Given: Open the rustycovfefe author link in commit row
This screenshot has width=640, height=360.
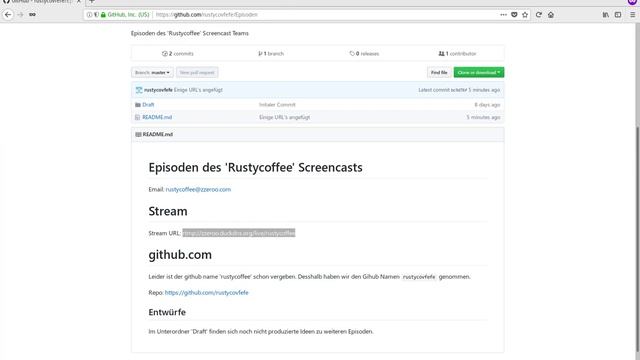Looking at the screenshot, I should click(x=158, y=90).
